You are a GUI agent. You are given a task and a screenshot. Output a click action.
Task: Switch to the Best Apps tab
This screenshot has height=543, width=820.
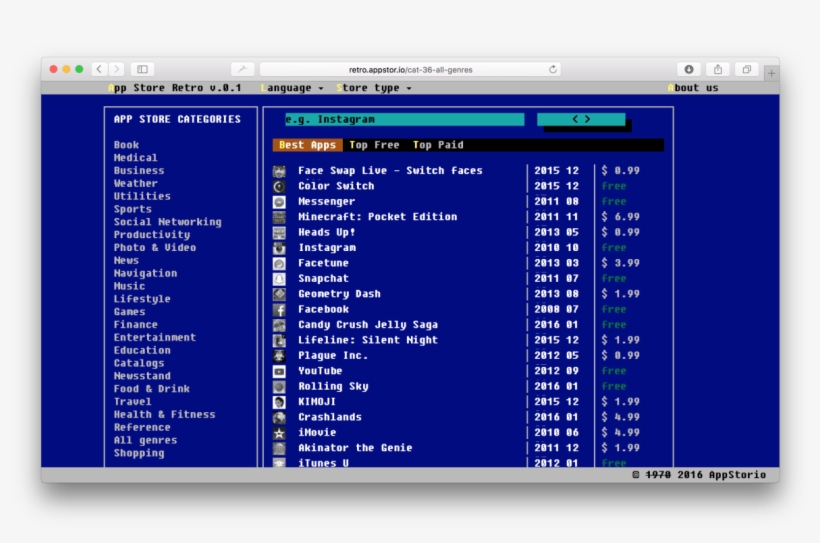pyautogui.click(x=308, y=145)
